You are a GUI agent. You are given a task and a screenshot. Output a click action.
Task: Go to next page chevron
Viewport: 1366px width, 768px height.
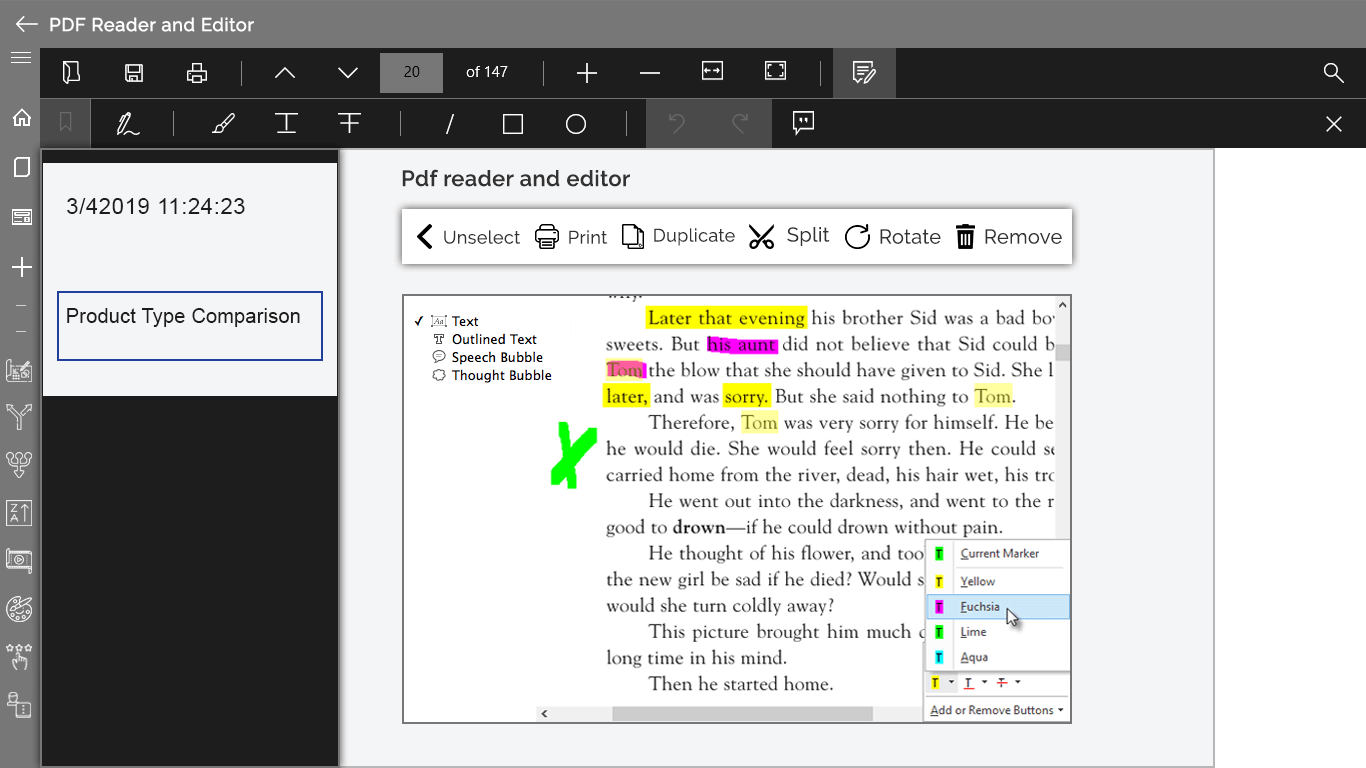pyautogui.click(x=348, y=72)
